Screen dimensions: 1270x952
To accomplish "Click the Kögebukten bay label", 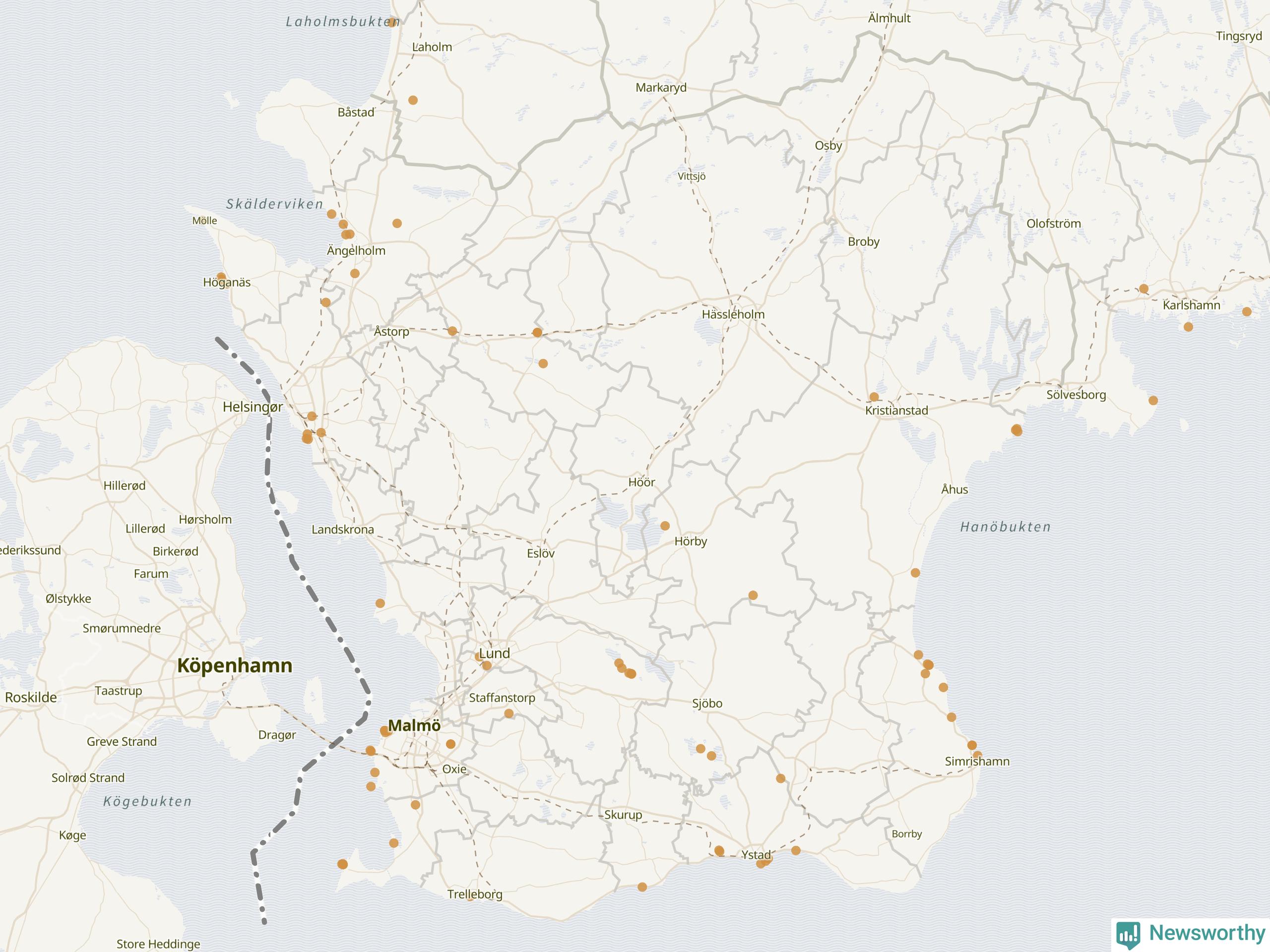I will pos(147,802).
